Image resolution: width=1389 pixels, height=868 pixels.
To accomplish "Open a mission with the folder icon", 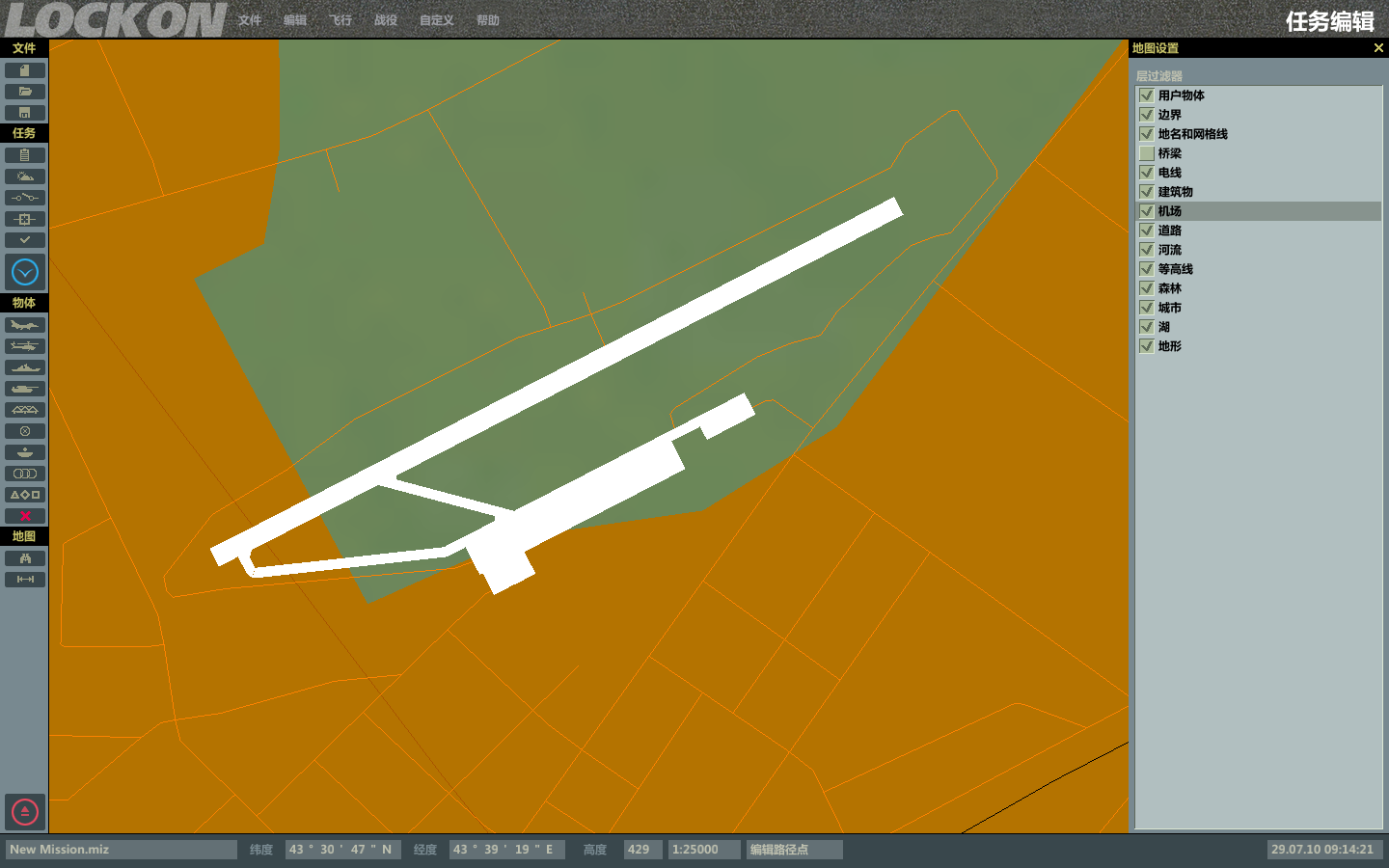I will [x=25, y=92].
